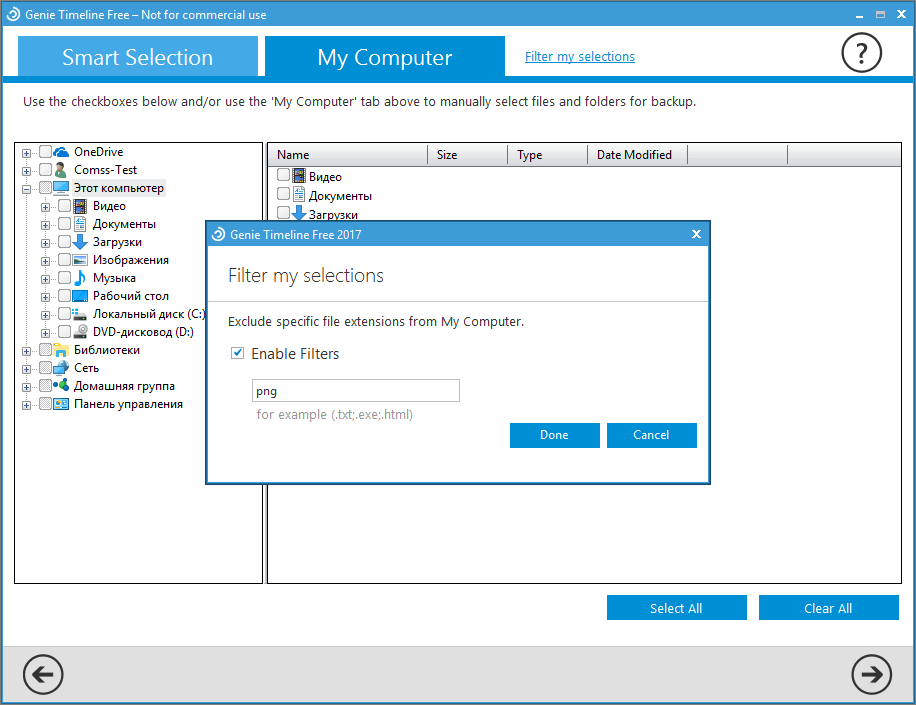Image resolution: width=916 pixels, height=705 pixels.
Task: Click the Рабочий стол desktop icon
Action: tap(80, 296)
